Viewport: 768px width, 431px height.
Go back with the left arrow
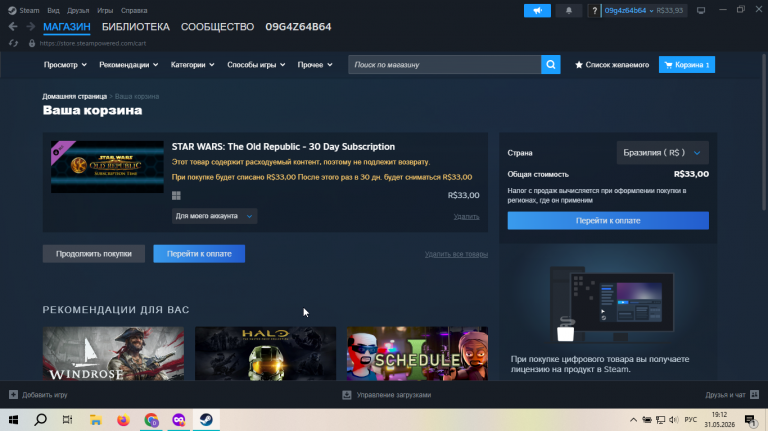(x=13, y=26)
